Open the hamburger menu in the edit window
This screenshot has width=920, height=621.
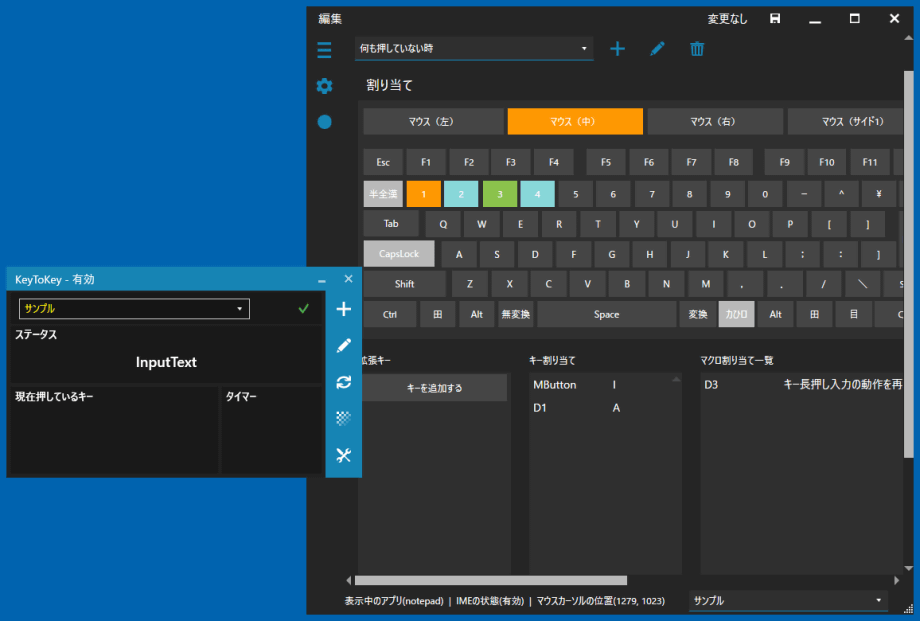[324, 49]
